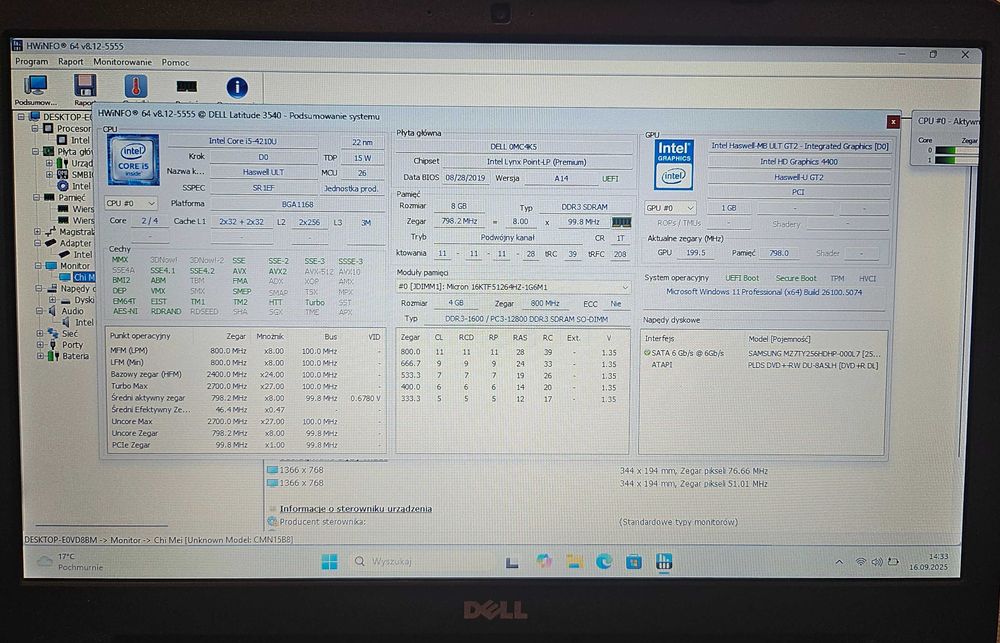Open the Raport menu
Viewport: 1000px width, 643px height.
point(71,62)
